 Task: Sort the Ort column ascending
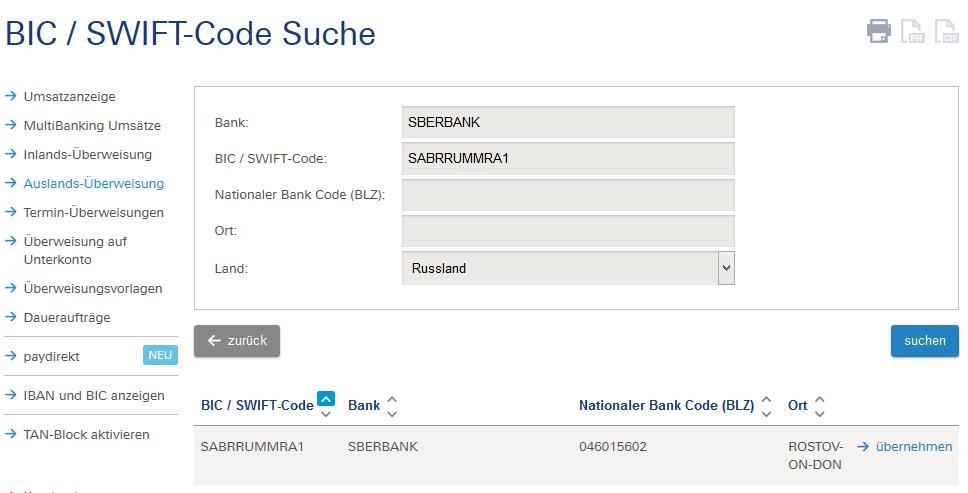[819, 399]
